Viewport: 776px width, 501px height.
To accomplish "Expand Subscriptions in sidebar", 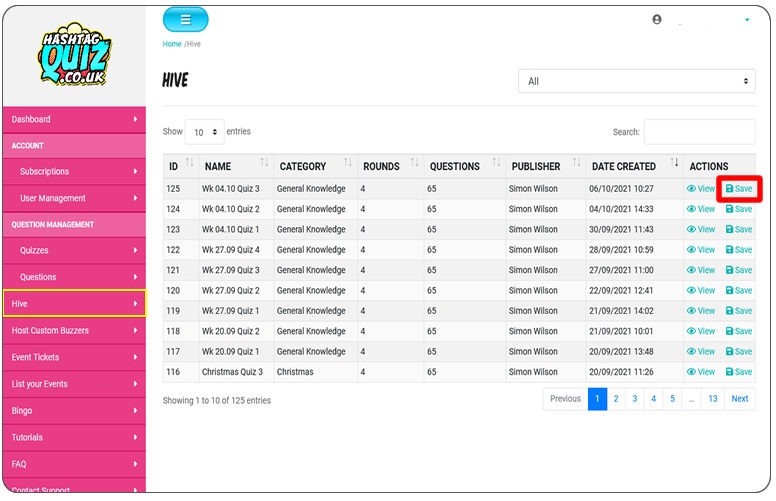I will click(x=74, y=171).
